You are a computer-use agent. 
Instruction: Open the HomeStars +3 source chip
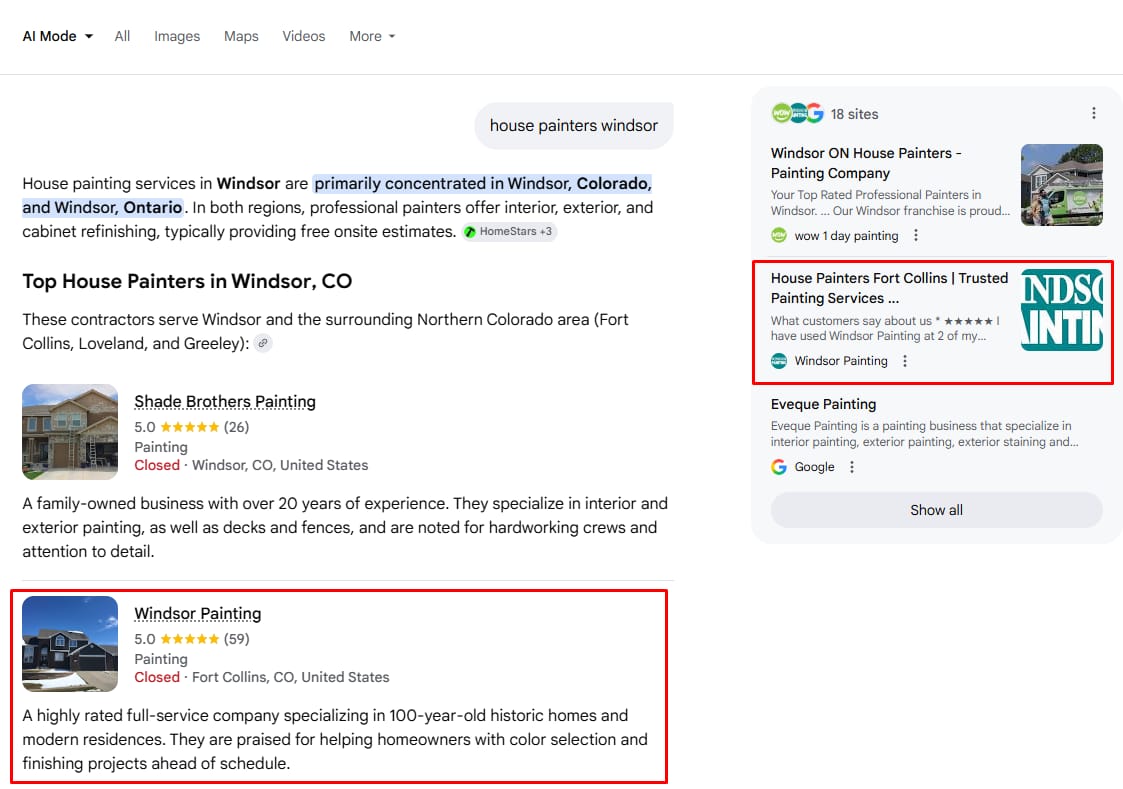509,232
